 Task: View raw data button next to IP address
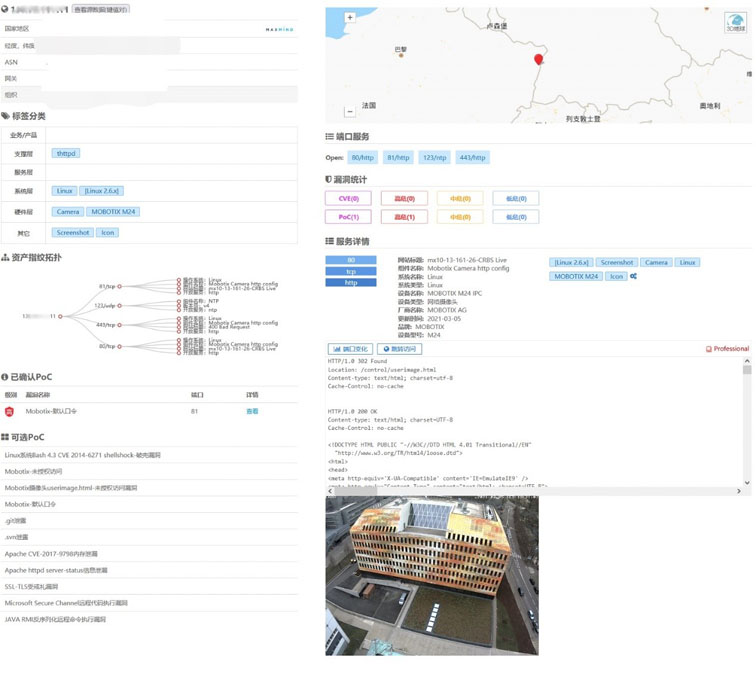tap(101, 9)
